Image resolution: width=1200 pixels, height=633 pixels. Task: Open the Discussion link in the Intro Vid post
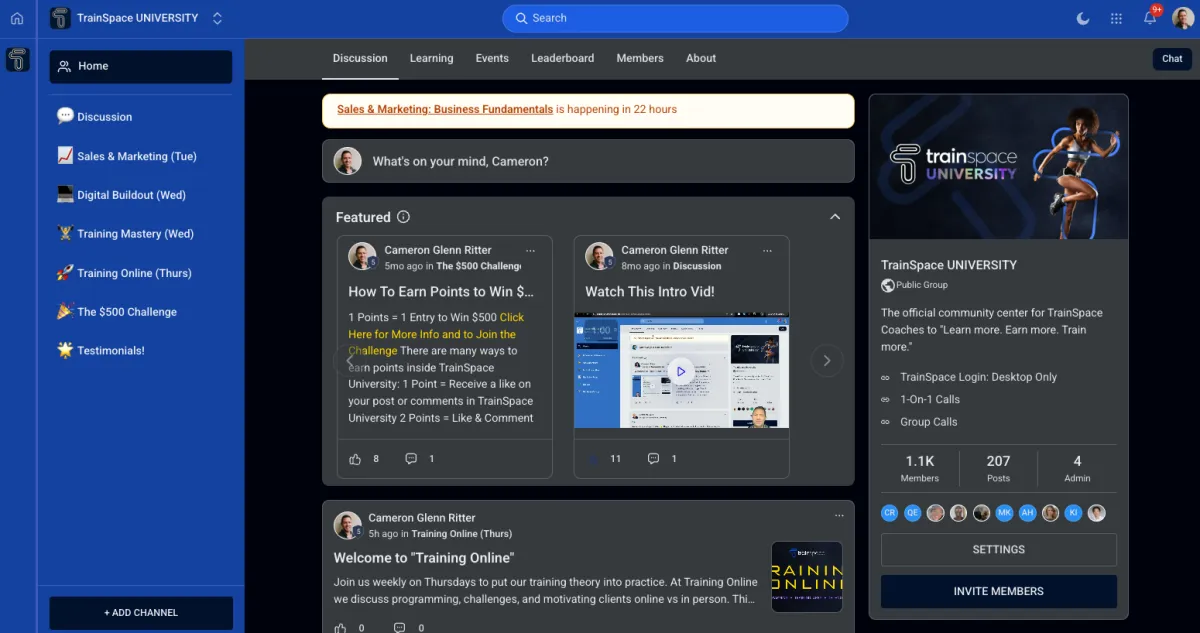click(697, 266)
